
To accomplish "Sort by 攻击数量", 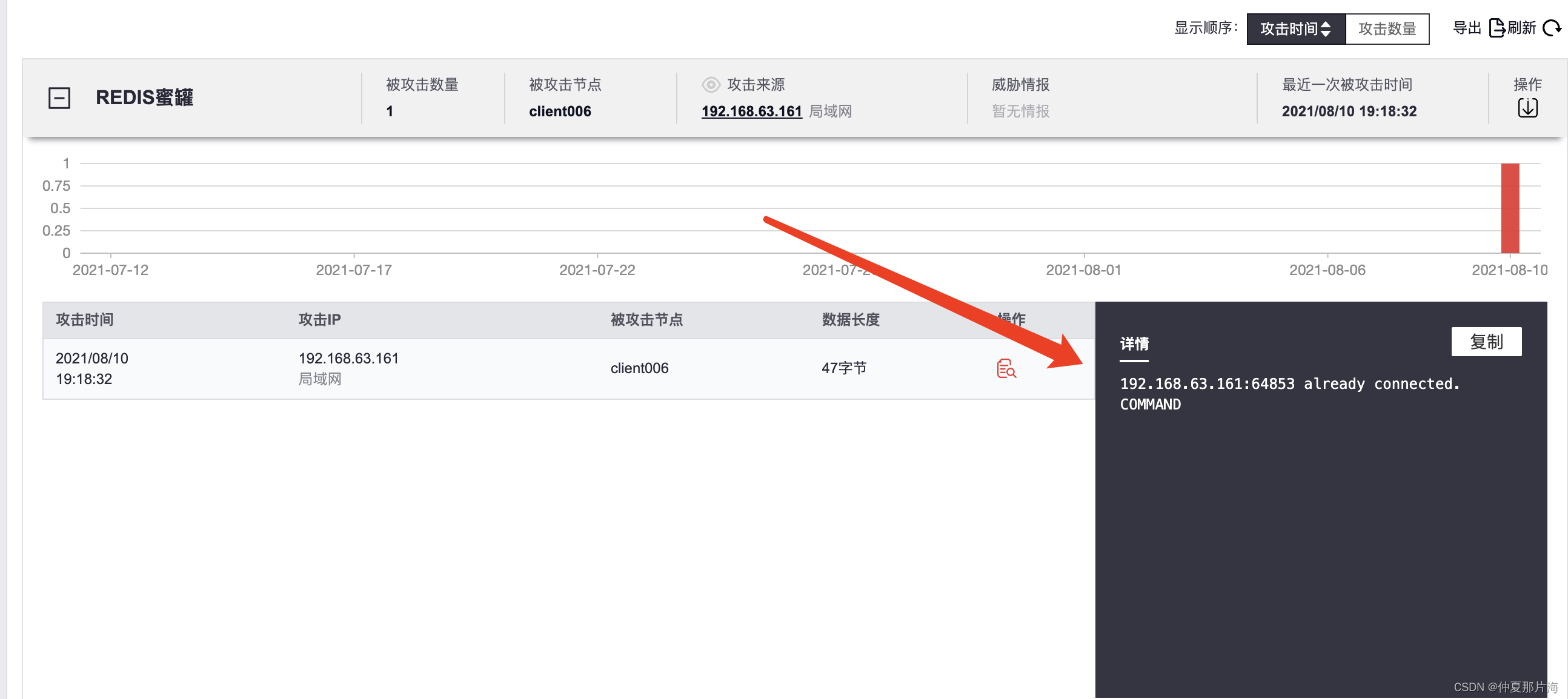I will pyautogui.click(x=1387, y=28).
